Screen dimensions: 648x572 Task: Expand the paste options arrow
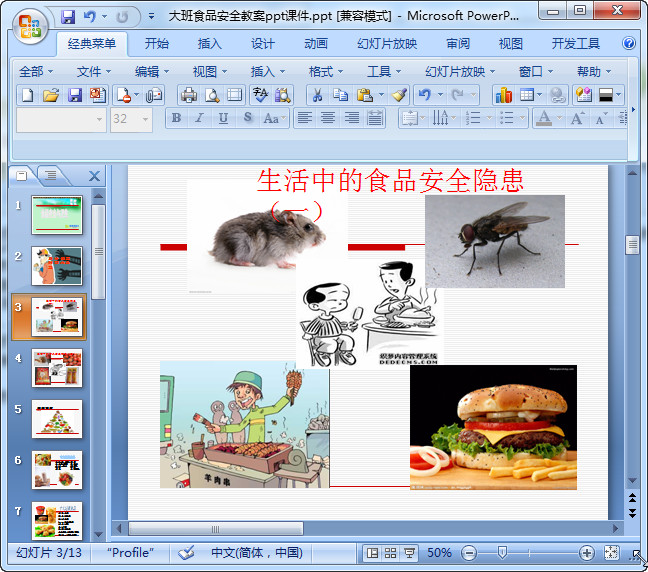[381, 95]
